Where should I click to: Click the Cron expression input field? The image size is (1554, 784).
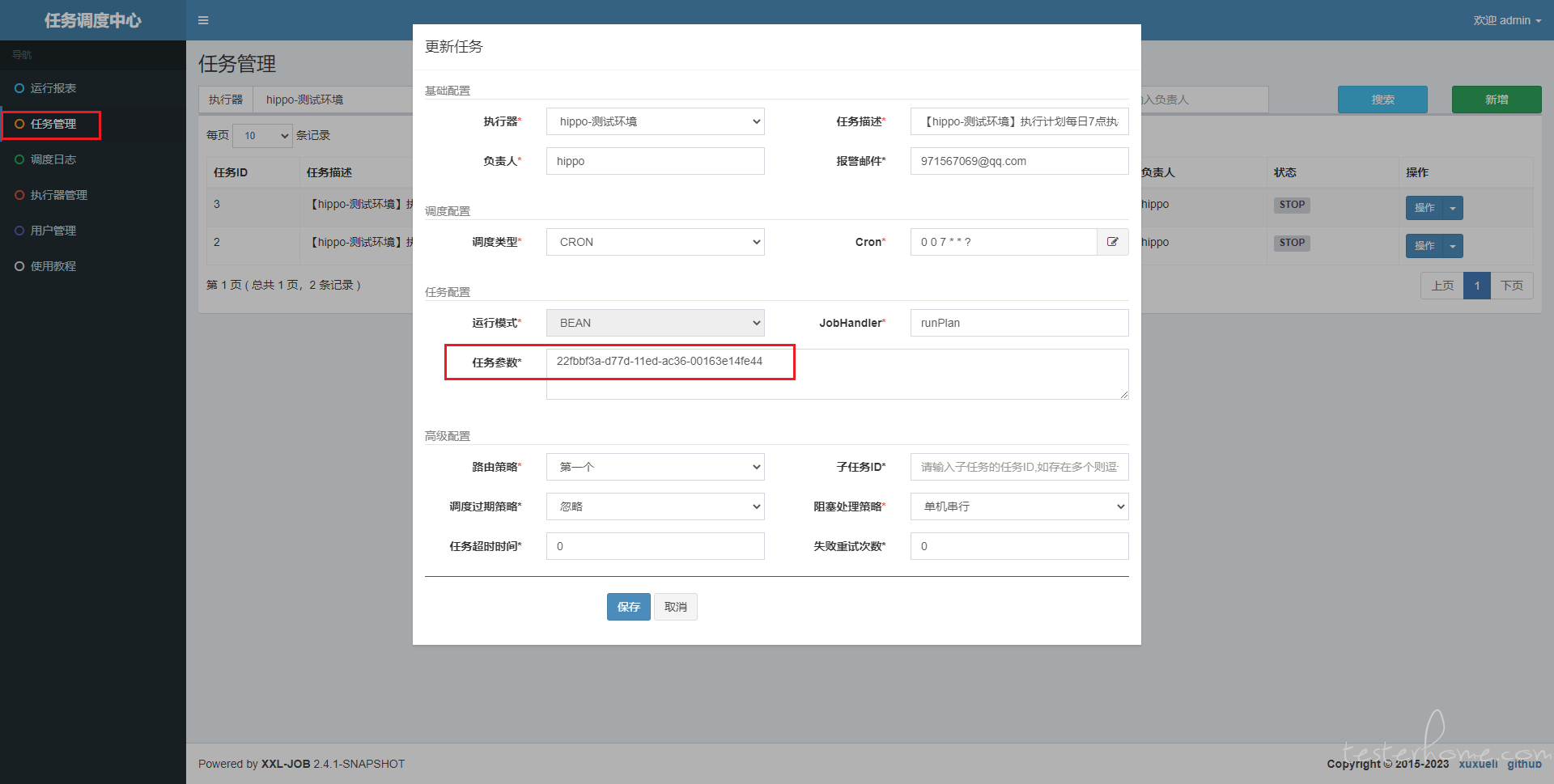tap(1004, 242)
